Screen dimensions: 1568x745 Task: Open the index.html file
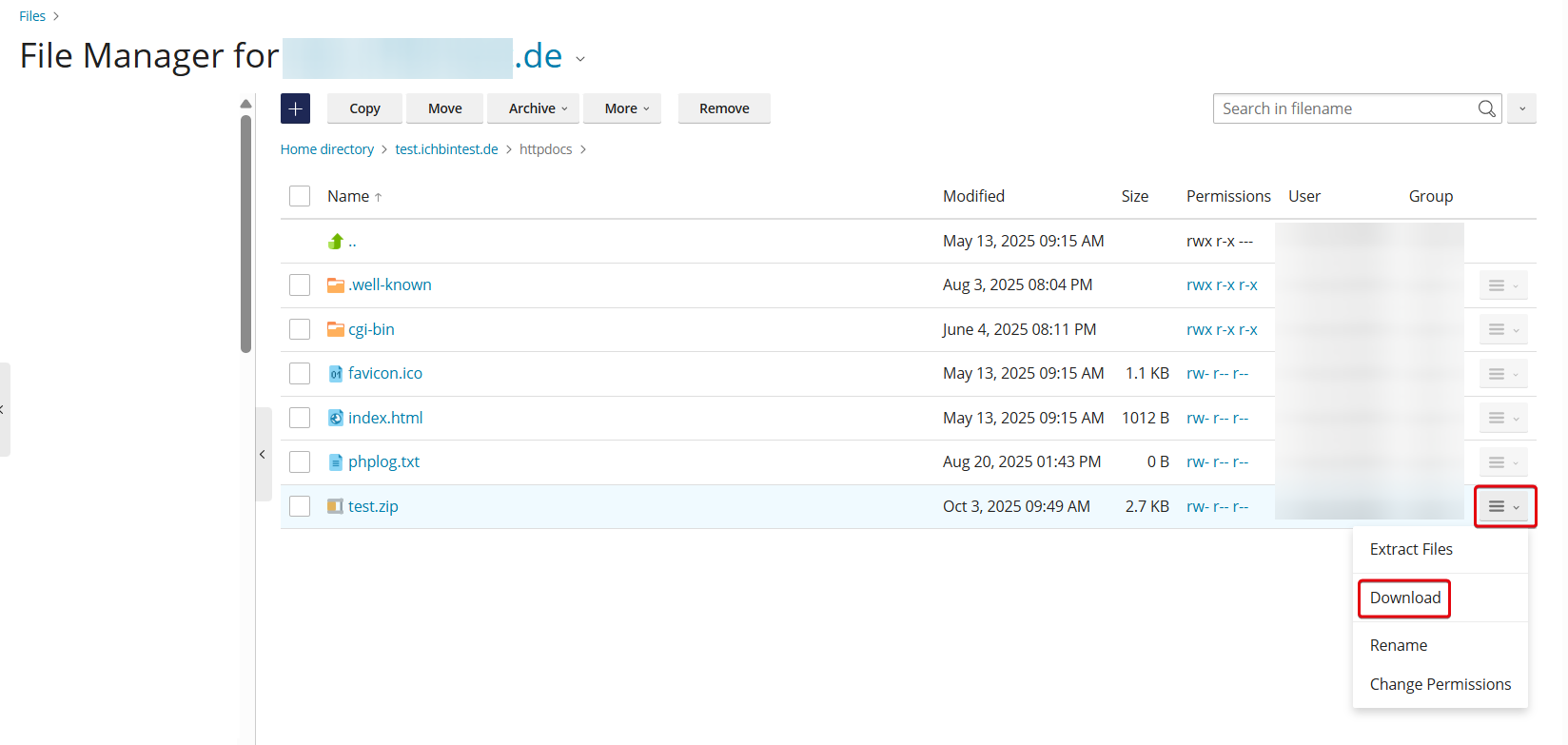click(x=385, y=418)
